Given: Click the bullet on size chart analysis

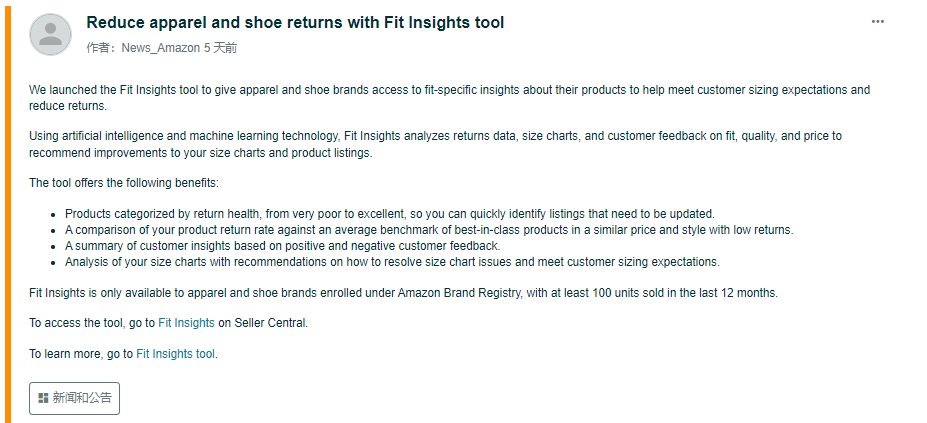Looking at the screenshot, I should coord(393,262).
